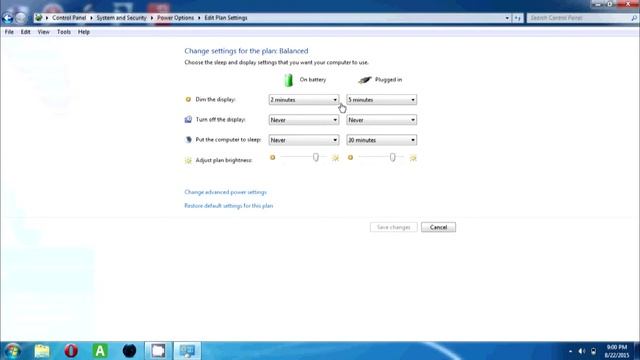Open Change advanced power settings link
The height and width of the screenshot is (360, 640).
click(225, 192)
